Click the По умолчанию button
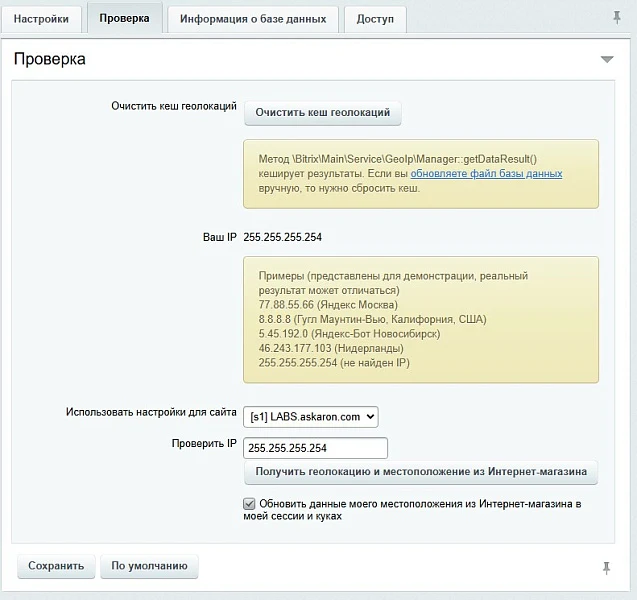The image size is (637, 600). coord(150,566)
